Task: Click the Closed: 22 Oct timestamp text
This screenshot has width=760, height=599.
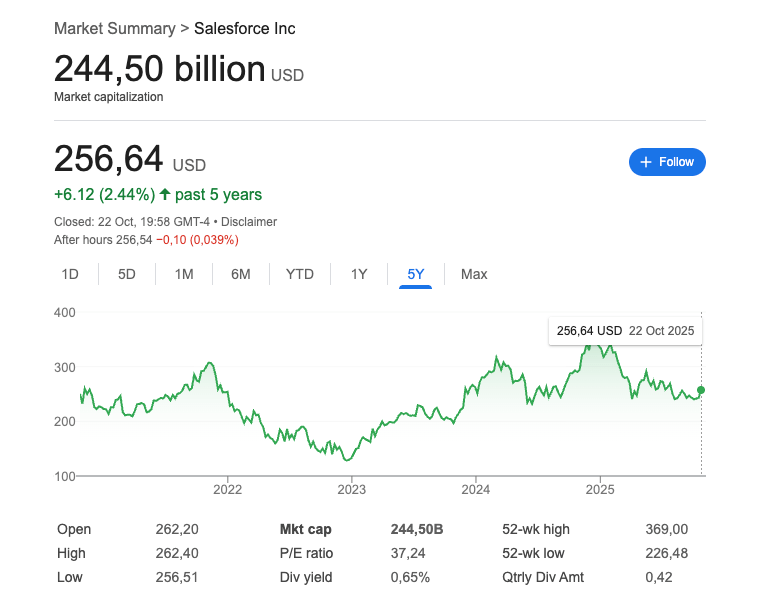Action: point(132,222)
